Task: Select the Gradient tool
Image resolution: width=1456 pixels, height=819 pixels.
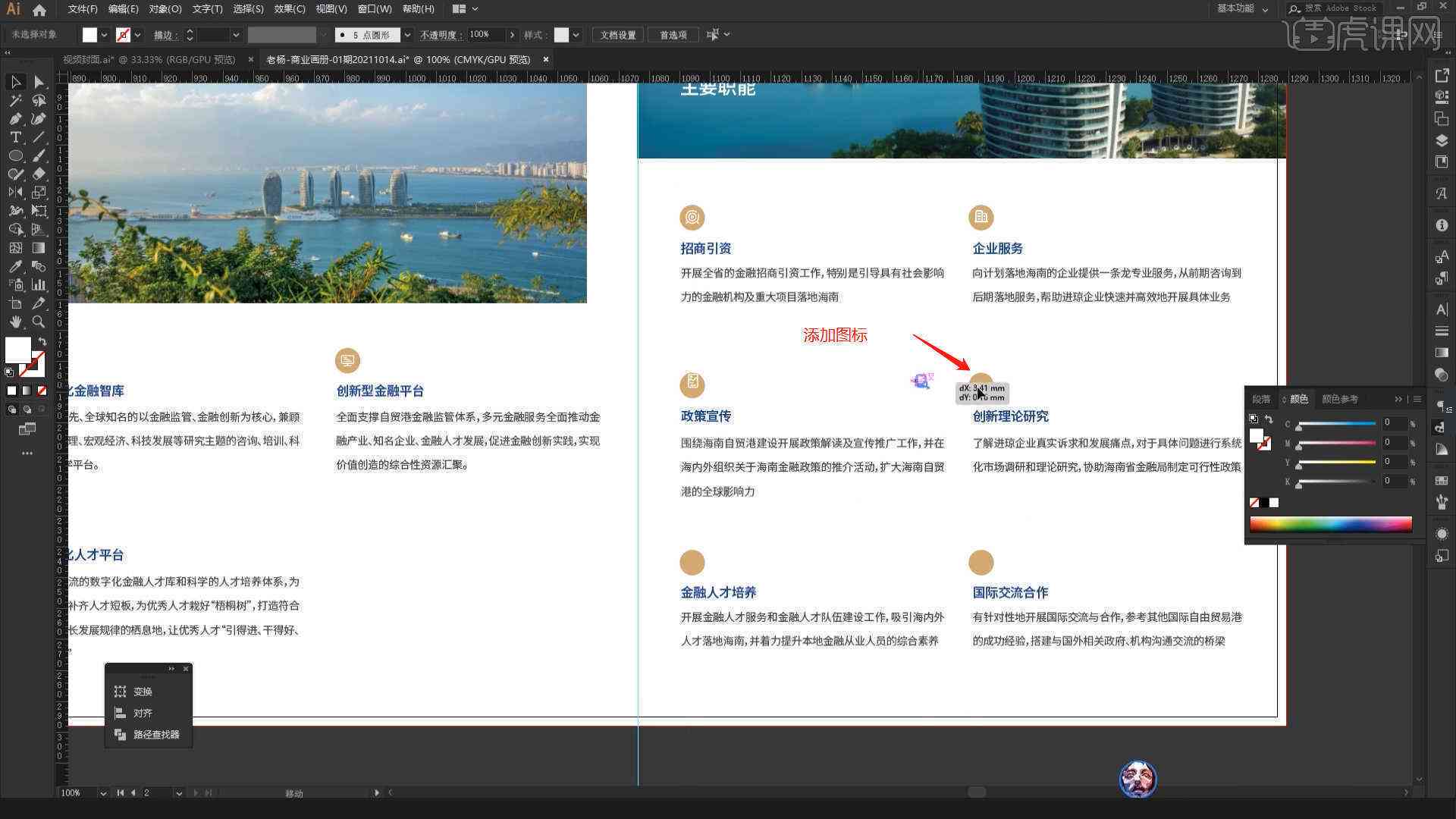Action: click(39, 248)
